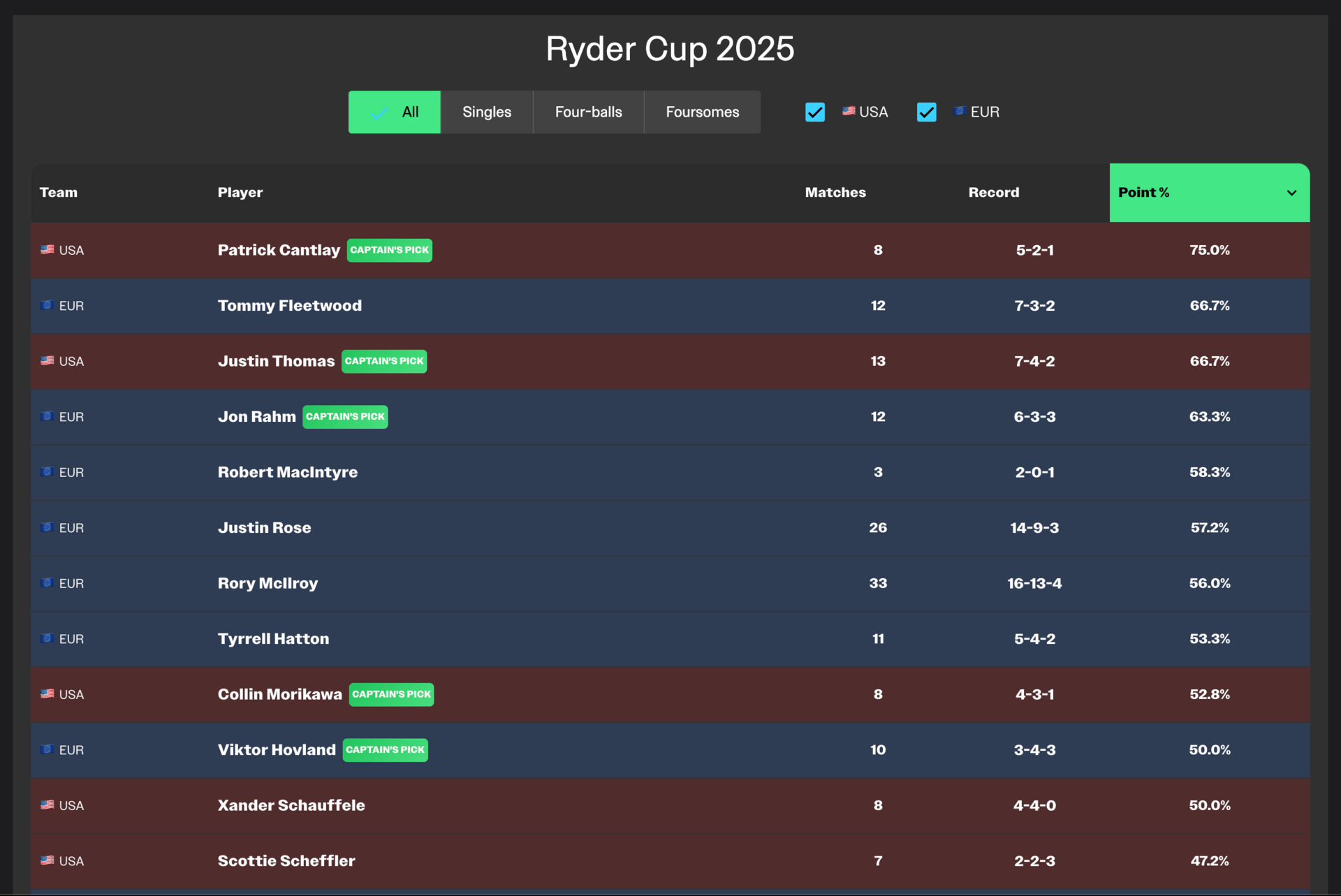Click the USA flag in Scottie Scheffler's row
Screen dimensions: 1341x896
click(47, 860)
